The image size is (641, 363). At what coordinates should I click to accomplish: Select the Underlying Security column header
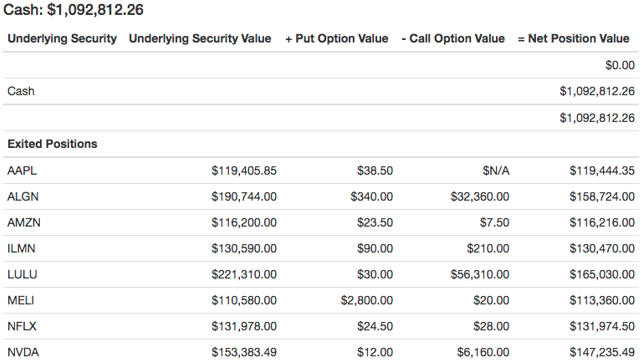(62, 38)
